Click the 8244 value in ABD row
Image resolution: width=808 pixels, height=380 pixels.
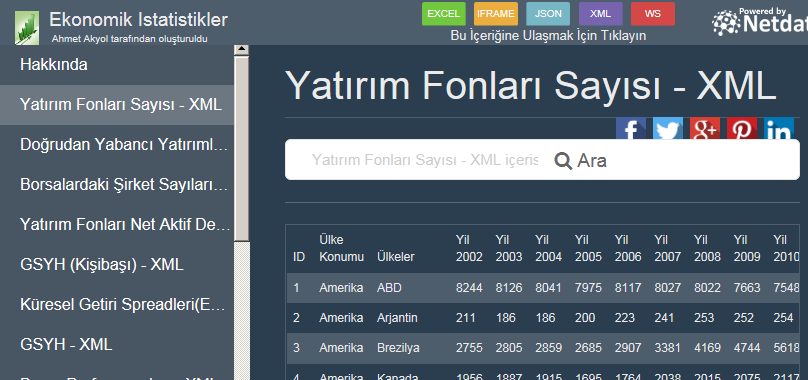(x=469, y=288)
